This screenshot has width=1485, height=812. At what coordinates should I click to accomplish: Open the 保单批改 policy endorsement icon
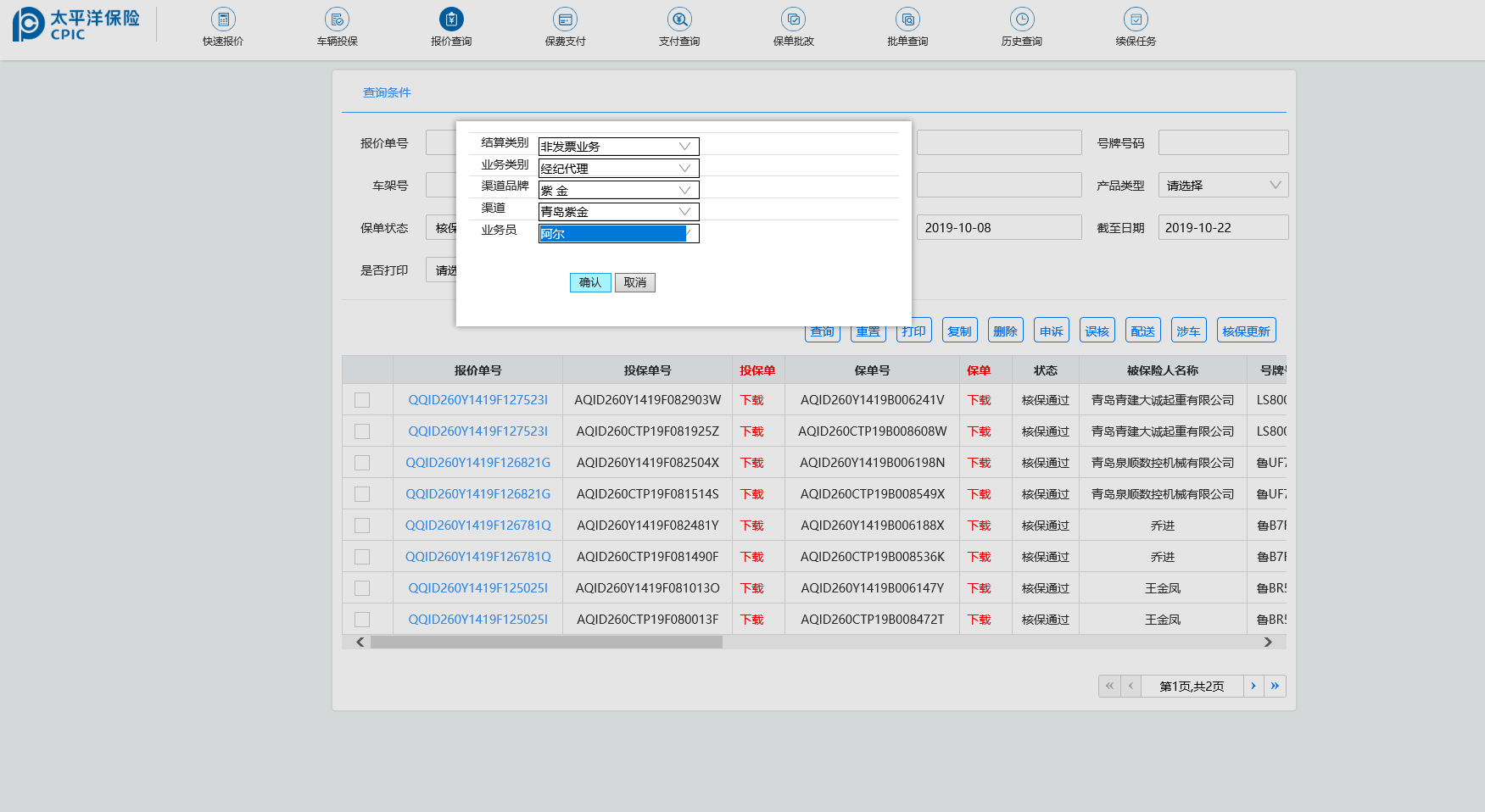click(x=793, y=19)
